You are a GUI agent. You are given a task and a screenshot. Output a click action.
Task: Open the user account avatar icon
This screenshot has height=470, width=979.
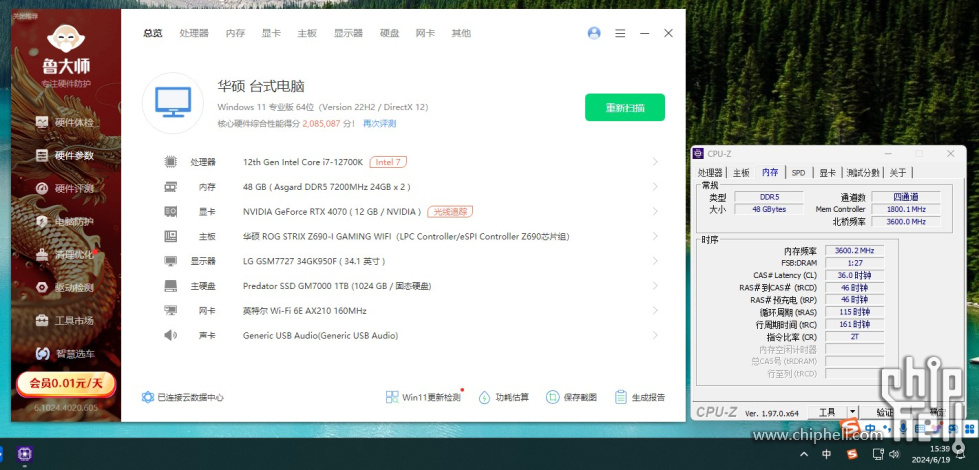pos(594,33)
